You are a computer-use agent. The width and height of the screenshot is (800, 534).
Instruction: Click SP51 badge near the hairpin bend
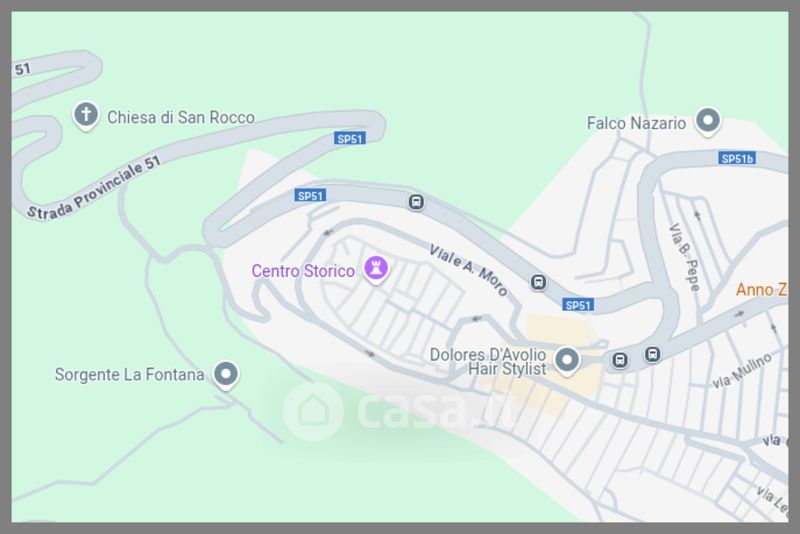[x=350, y=139]
